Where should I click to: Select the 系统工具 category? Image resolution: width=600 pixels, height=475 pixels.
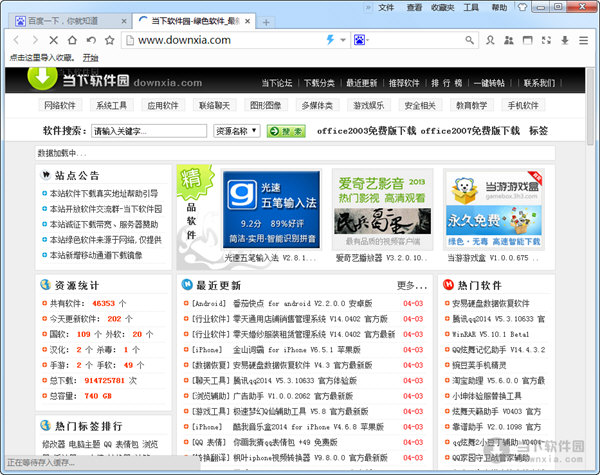[x=111, y=105]
